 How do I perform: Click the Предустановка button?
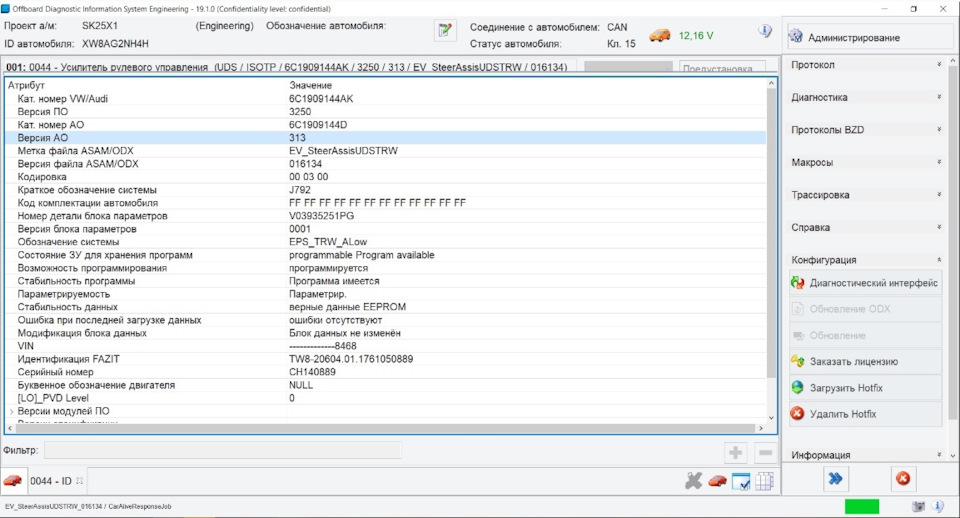[x=722, y=68]
